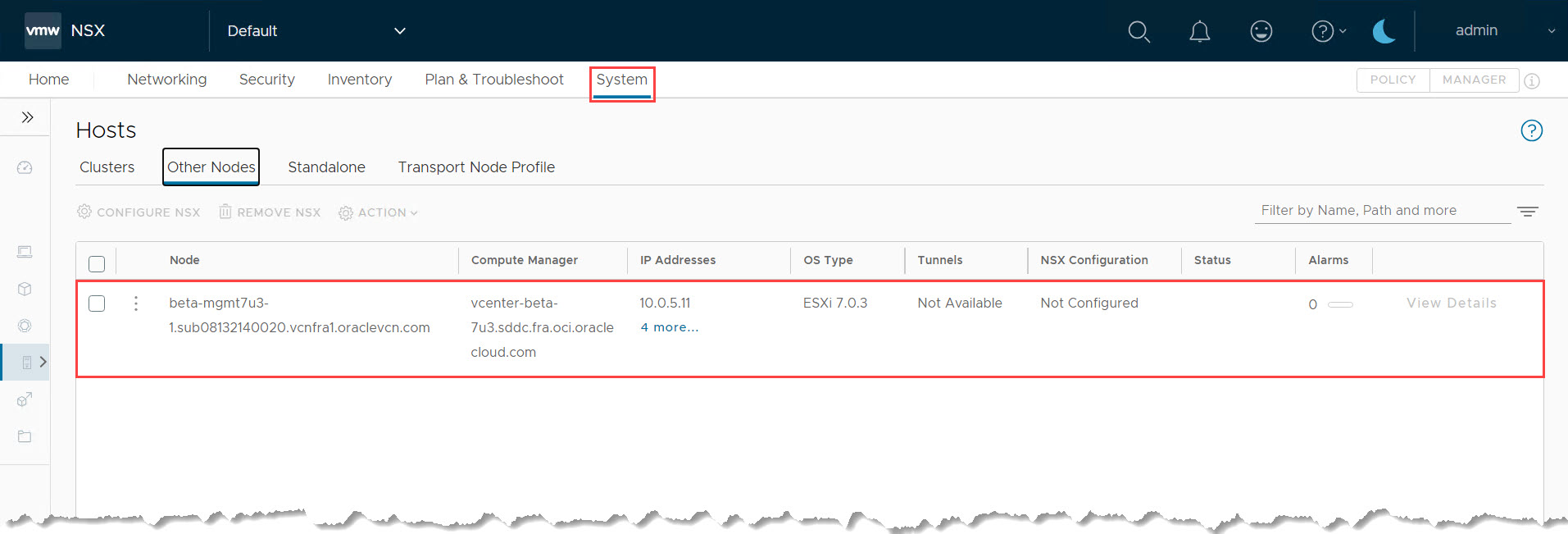This screenshot has width=1568, height=534.
Task: Focus the Filter by Name input field
Action: (1383, 211)
